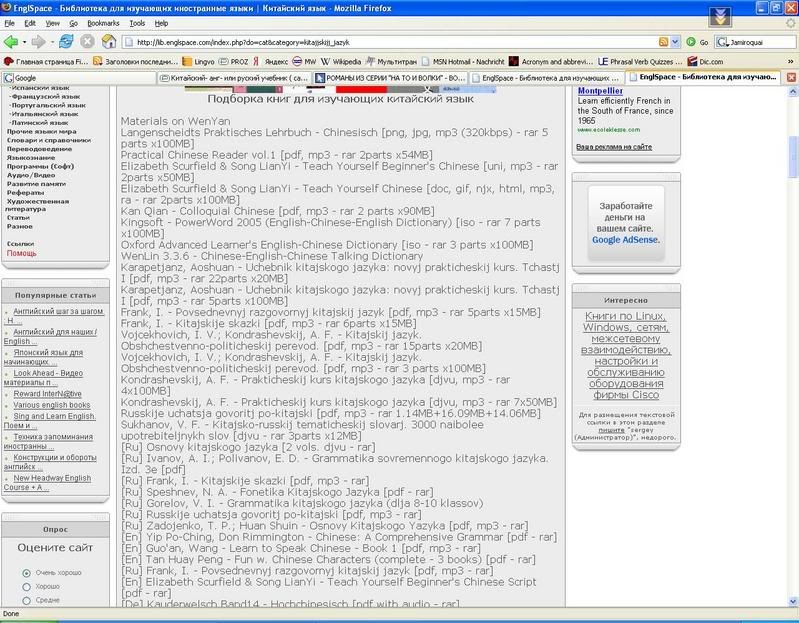
Task: Open the Edit menu
Action: pos(30,23)
